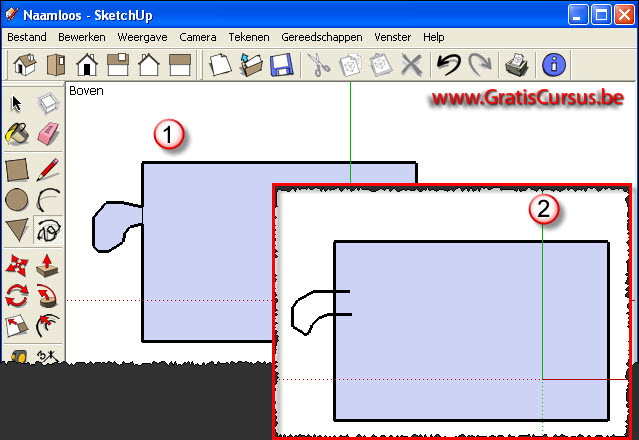Copy selection toolbar icon
The image size is (639, 440).
click(x=350, y=64)
